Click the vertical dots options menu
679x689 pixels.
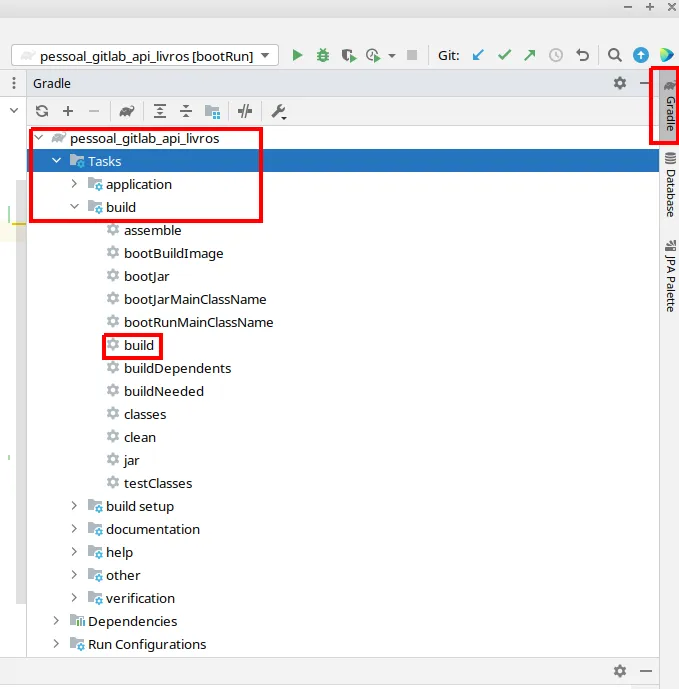coord(14,83)
